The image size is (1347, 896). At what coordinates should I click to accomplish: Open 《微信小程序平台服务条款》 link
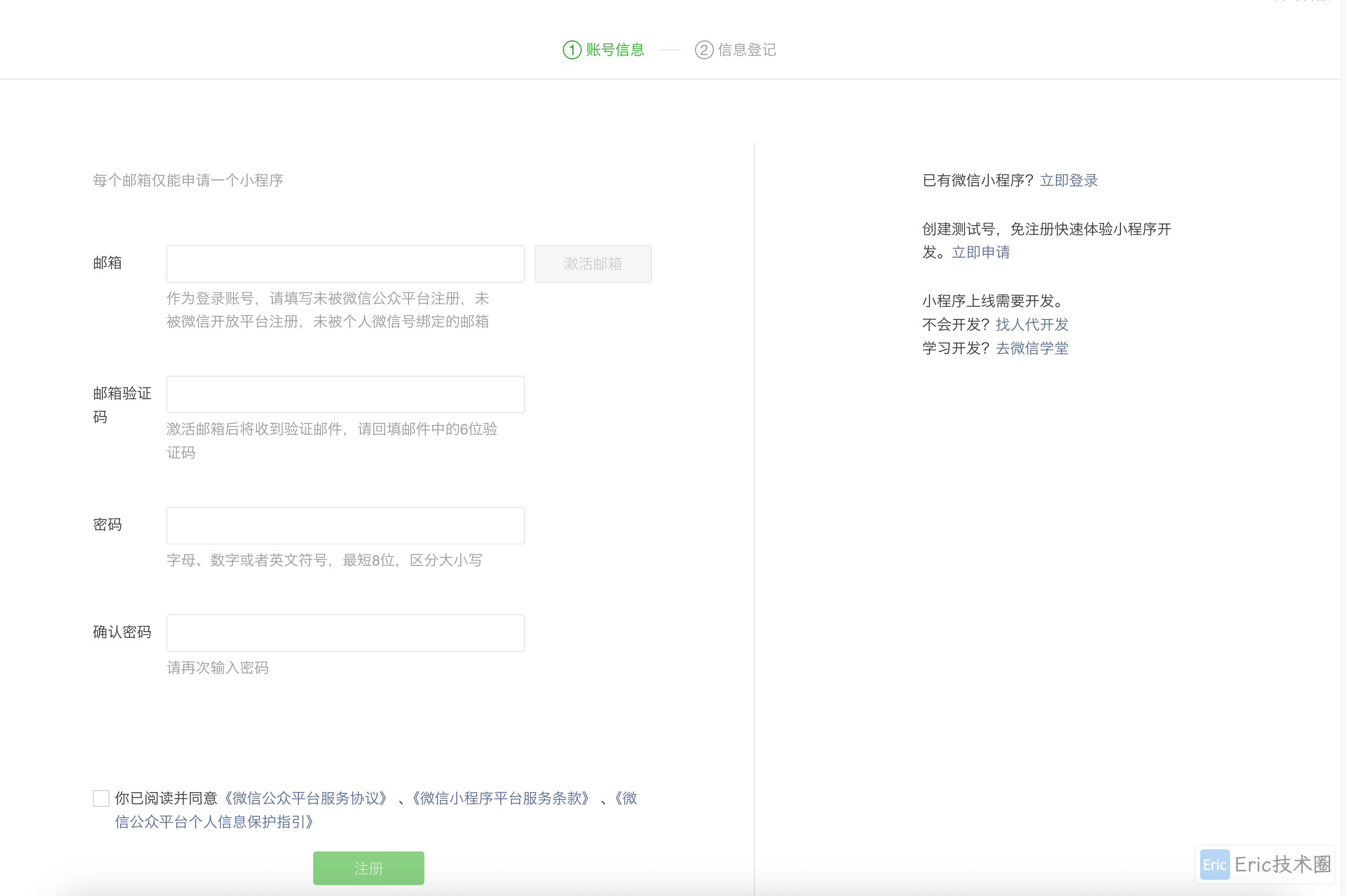pyautogui.click(x=500, y=798)
